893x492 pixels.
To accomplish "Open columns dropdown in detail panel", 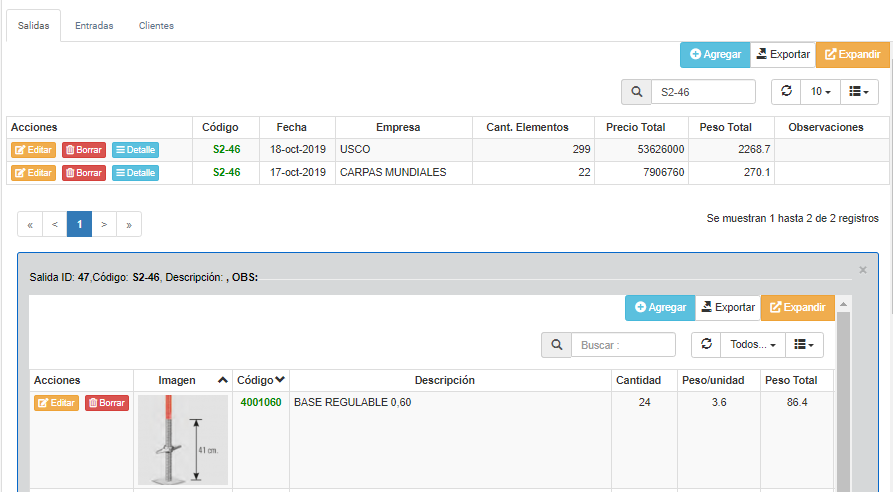I will [804, 344].
